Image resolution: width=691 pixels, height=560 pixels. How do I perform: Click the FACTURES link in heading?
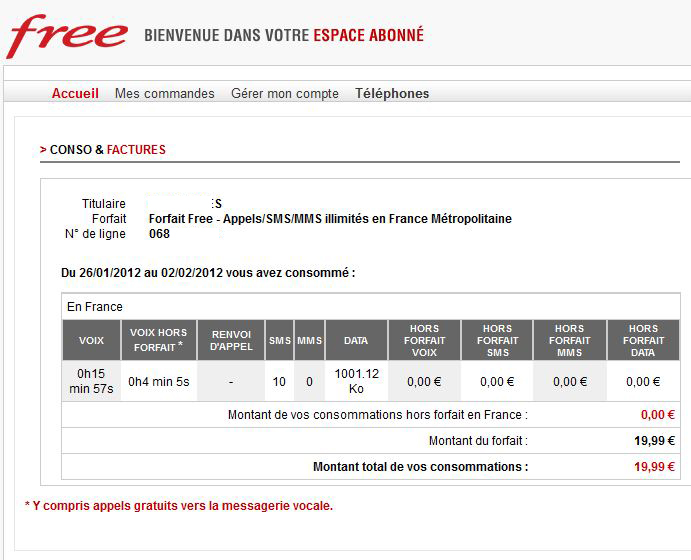tap(136, 150)
